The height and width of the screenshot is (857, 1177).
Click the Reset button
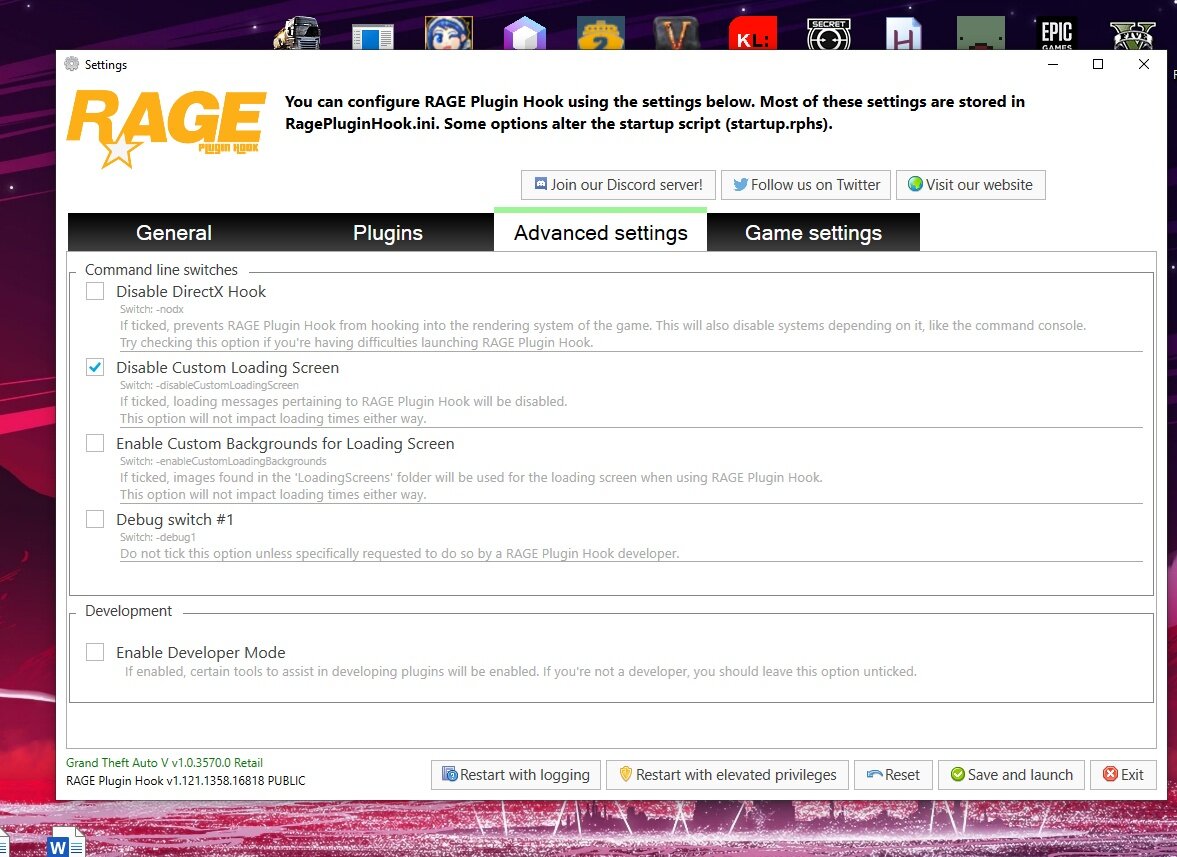click(x=893, y=774)
